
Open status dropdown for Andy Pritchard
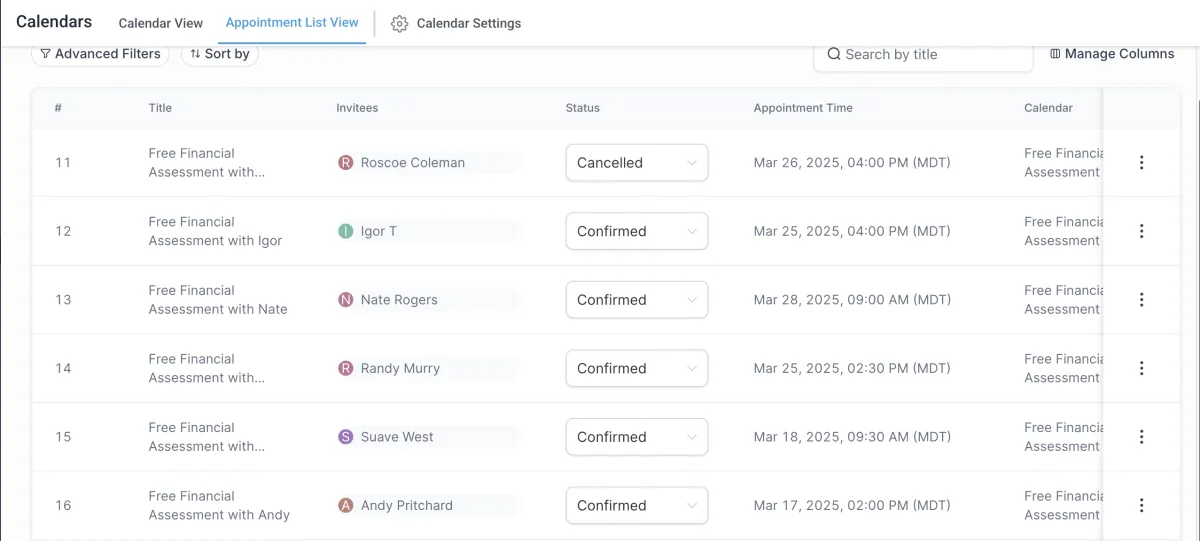click(x=636, y=505)
